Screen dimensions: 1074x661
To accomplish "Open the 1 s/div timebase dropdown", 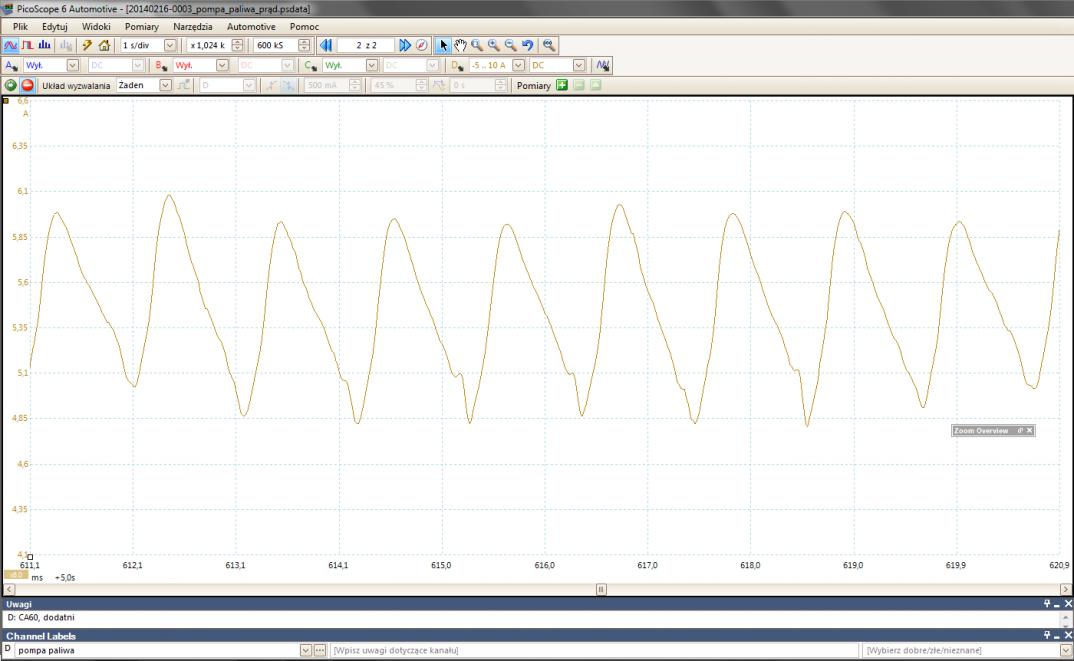I will (x=169, y=45).
